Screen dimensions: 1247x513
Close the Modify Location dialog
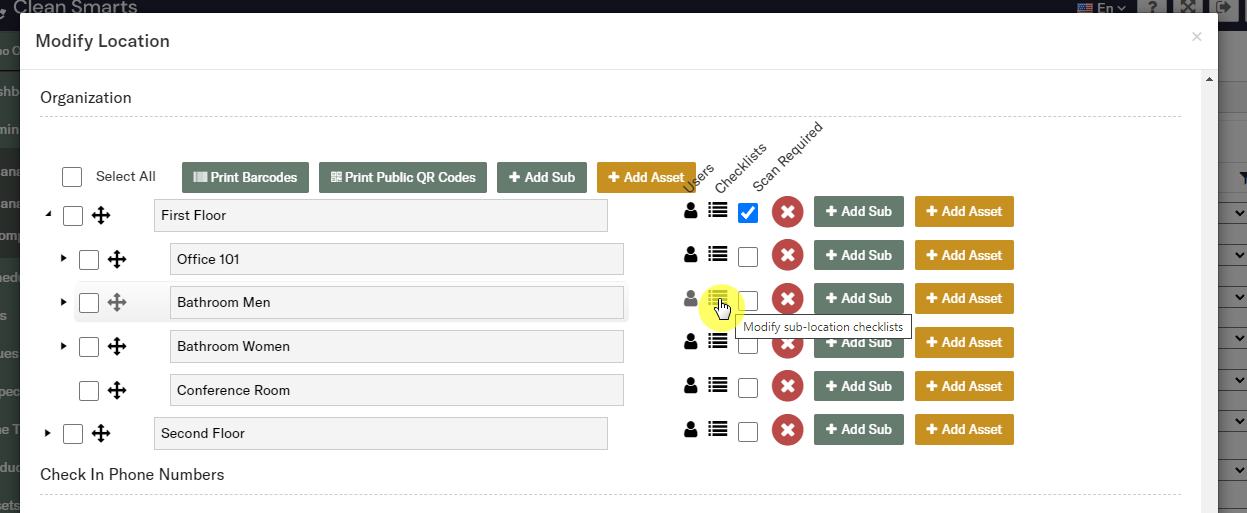(x=1196, y=37)
